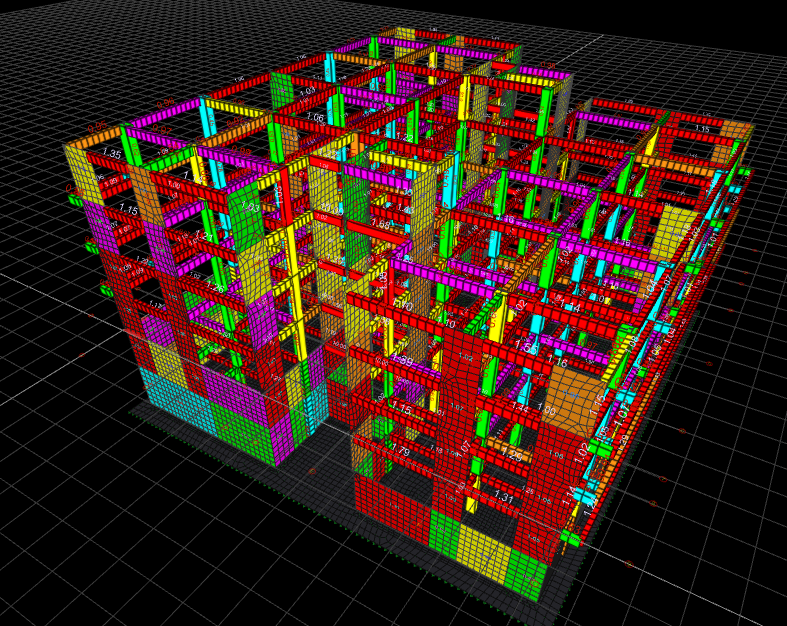Pick the beam labeled 1.16
Screen dimensions: 787x626
point(557,362)
